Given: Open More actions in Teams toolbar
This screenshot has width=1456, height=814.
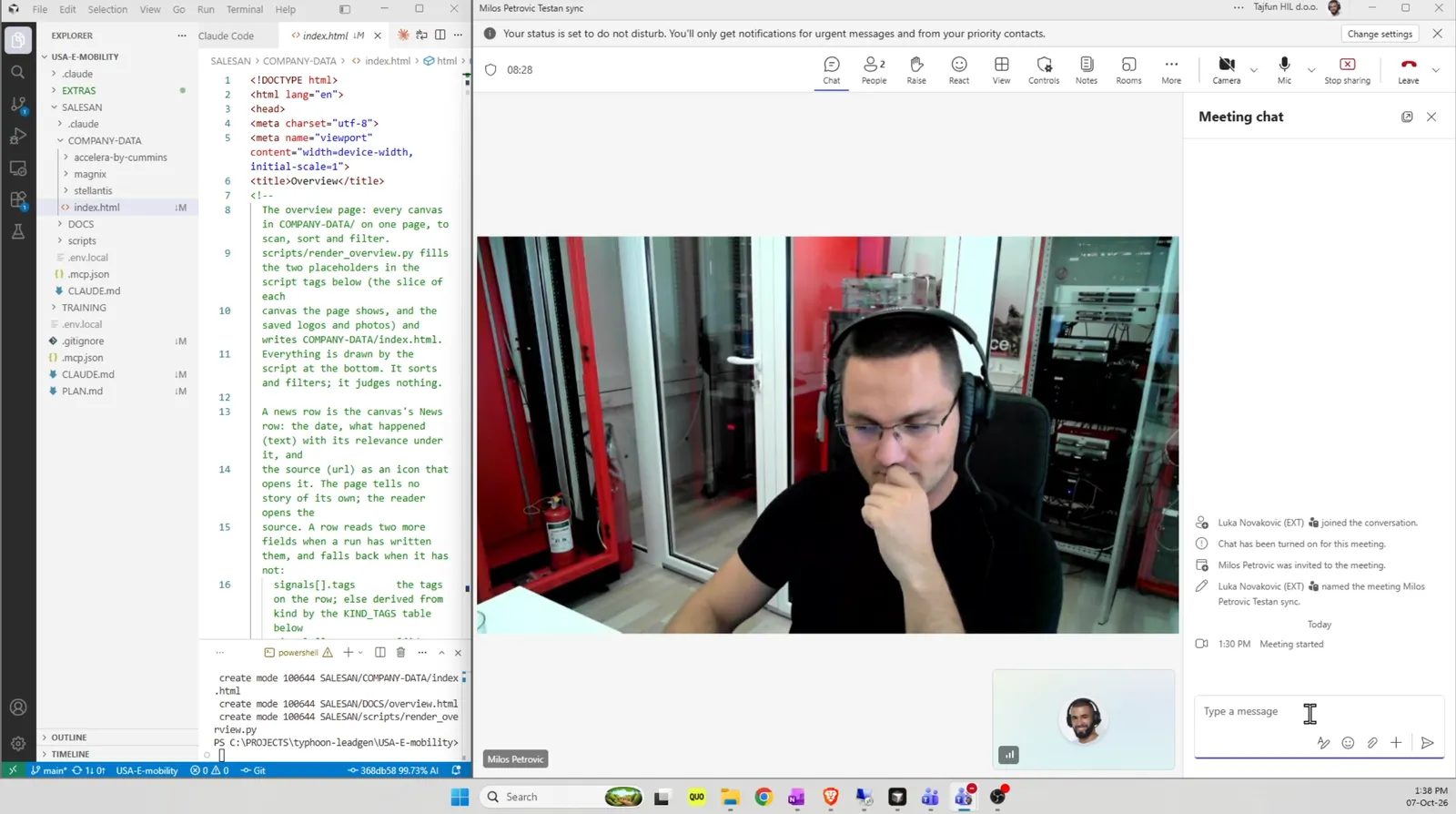Looking at the screenshot, I should point(1171,70).
